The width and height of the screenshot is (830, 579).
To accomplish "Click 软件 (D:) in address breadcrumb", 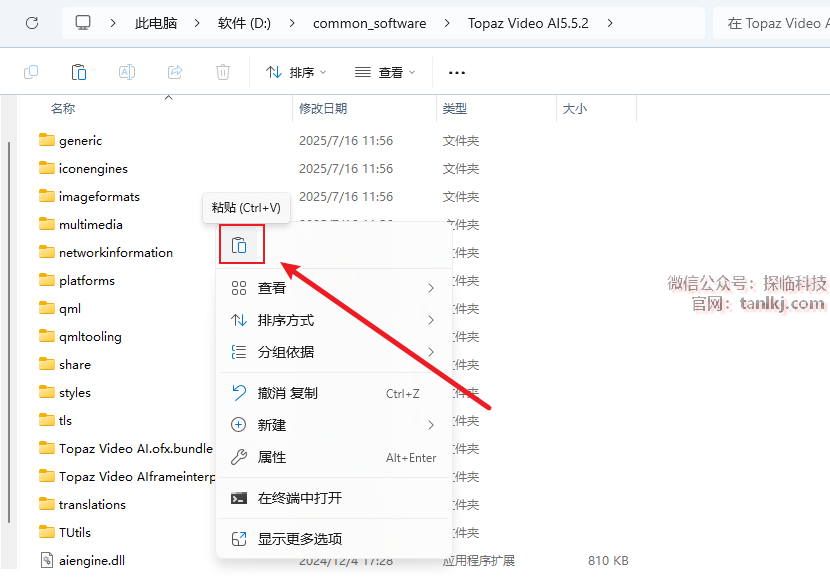I will point(244,23).
